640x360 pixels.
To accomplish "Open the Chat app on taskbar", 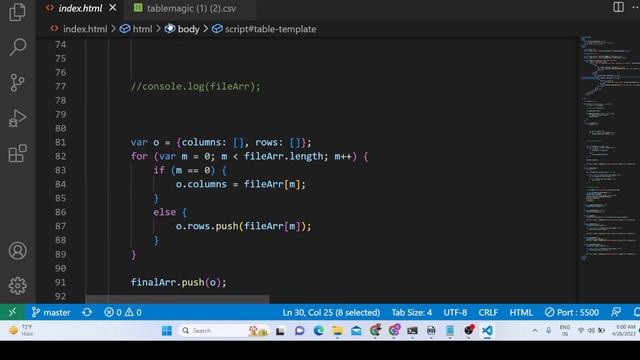I will point(300,330).
